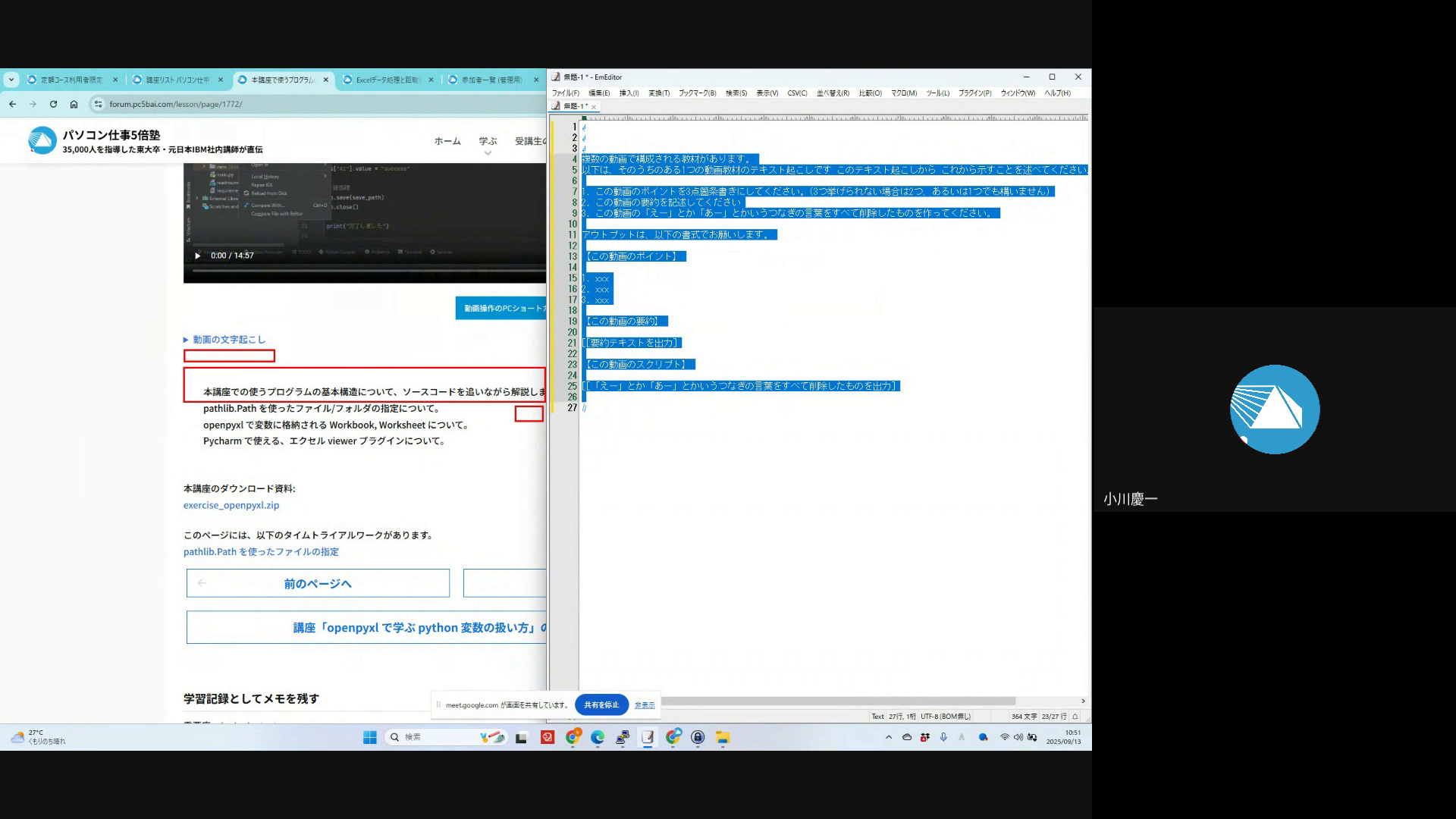Viewport: 1456px width, 819px height.
Task: Click the volume icon in system tray
Action: coord(1018,737)
